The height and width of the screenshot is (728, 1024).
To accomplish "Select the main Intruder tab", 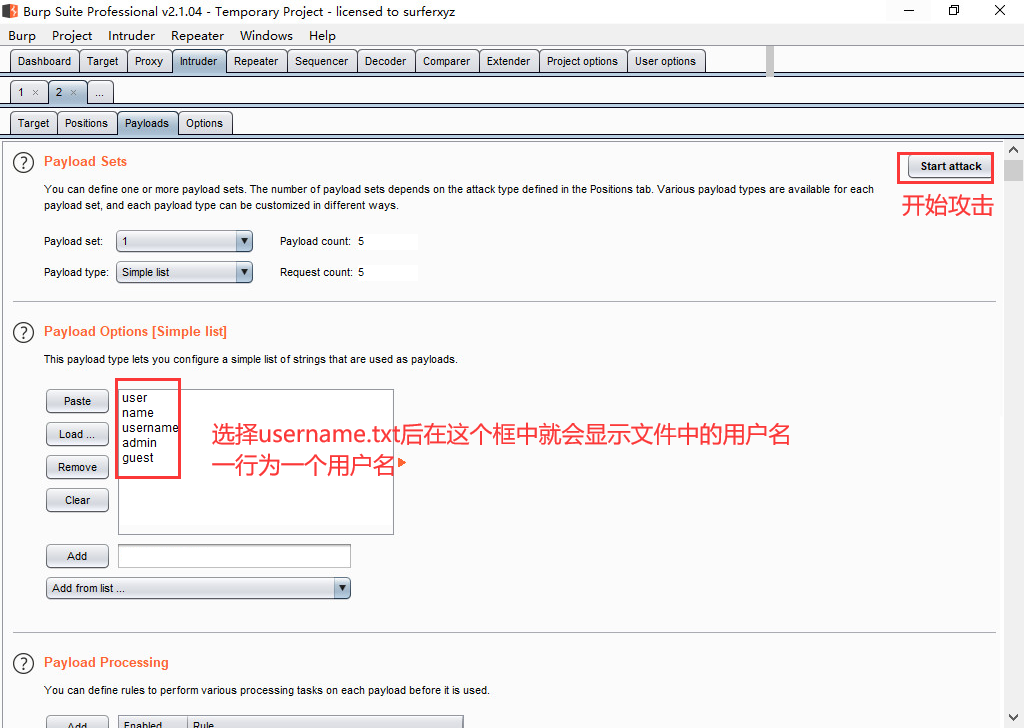I will 199,61.
